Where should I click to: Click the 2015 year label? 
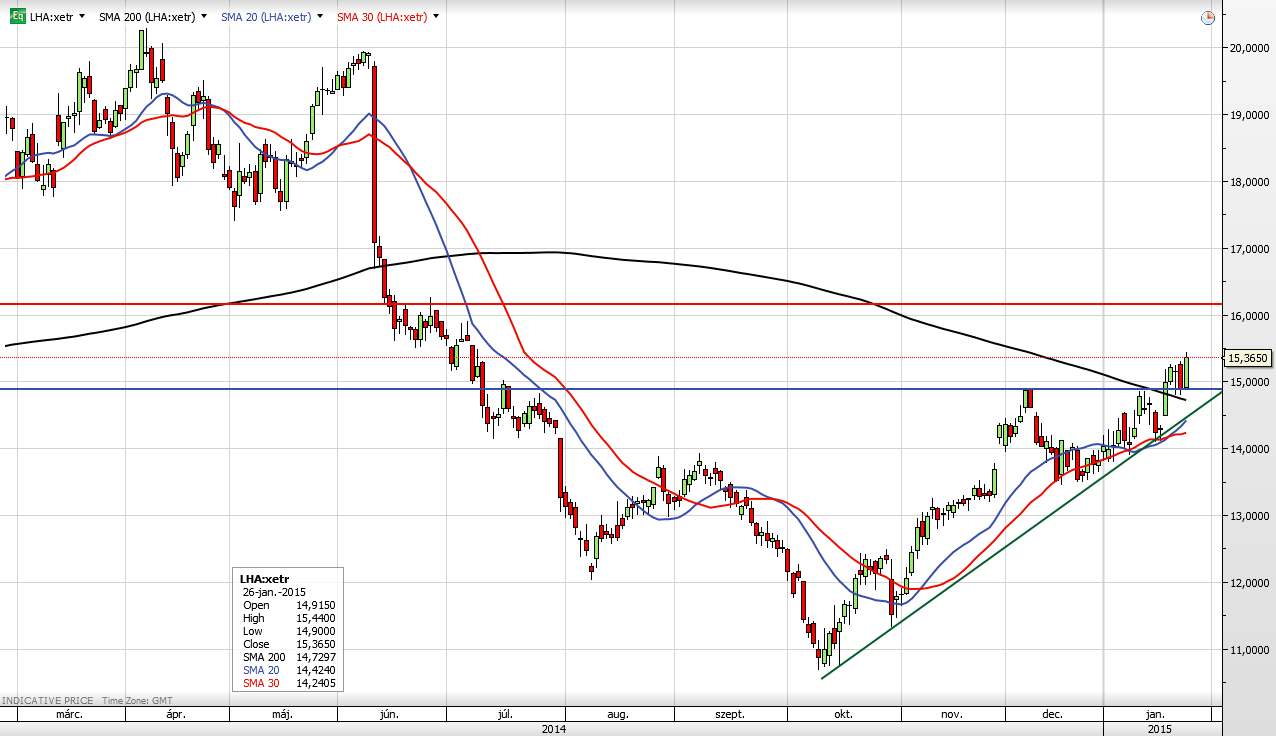[1160, 729]
